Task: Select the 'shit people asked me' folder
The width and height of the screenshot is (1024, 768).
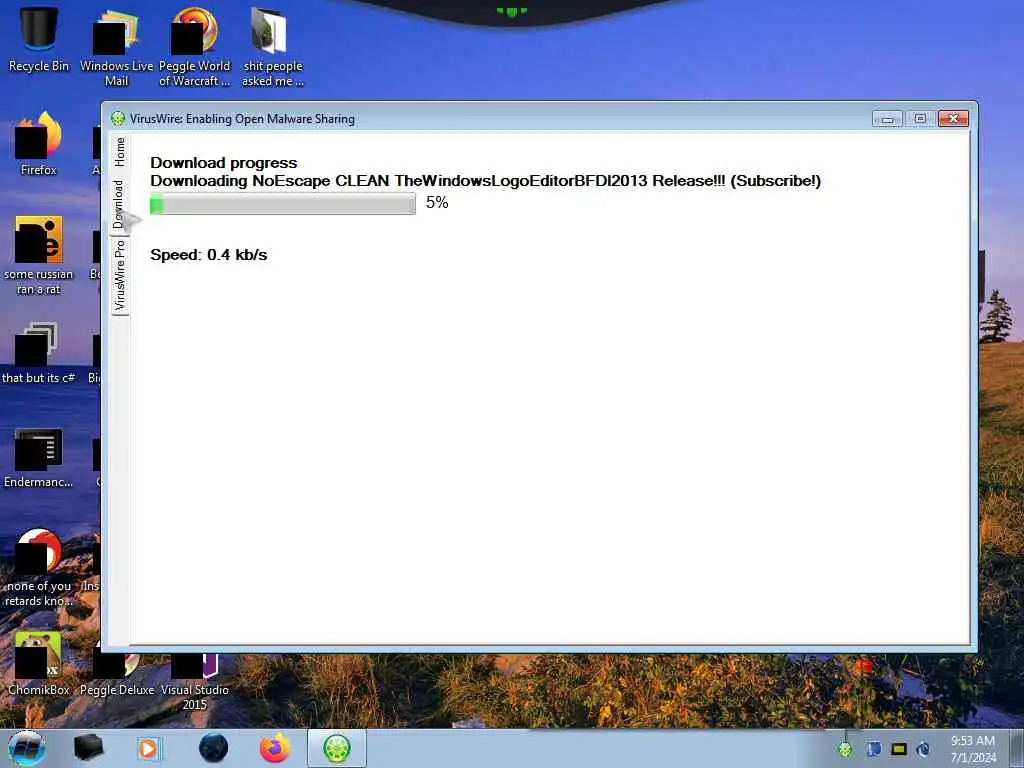Action: (272, 47)
